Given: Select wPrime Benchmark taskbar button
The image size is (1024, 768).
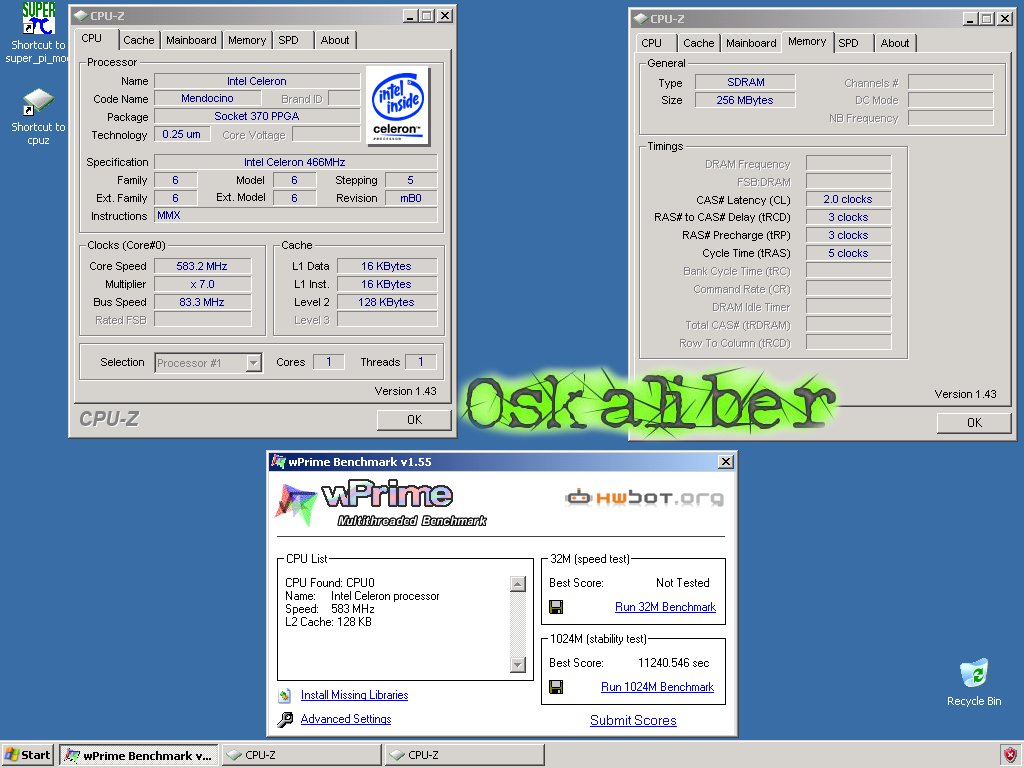Looking at the screenshot, I should tap(139, 756).
